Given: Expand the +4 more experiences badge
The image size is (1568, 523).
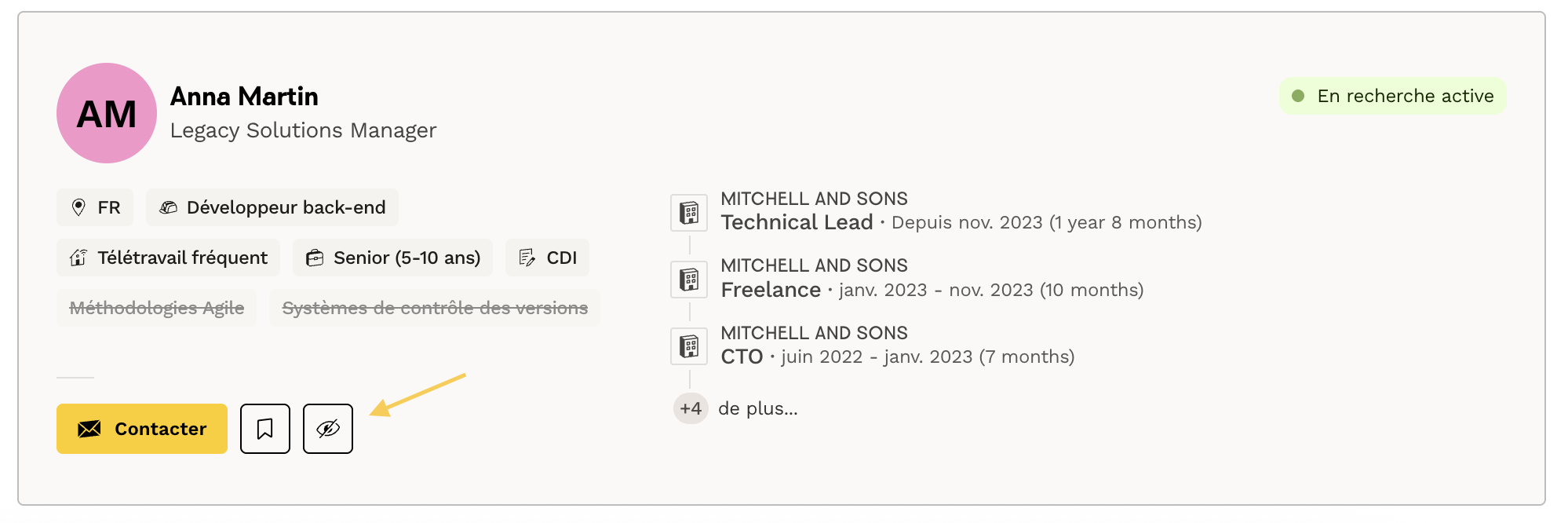Looking at the screenshot, I should [x=691, y=408].
